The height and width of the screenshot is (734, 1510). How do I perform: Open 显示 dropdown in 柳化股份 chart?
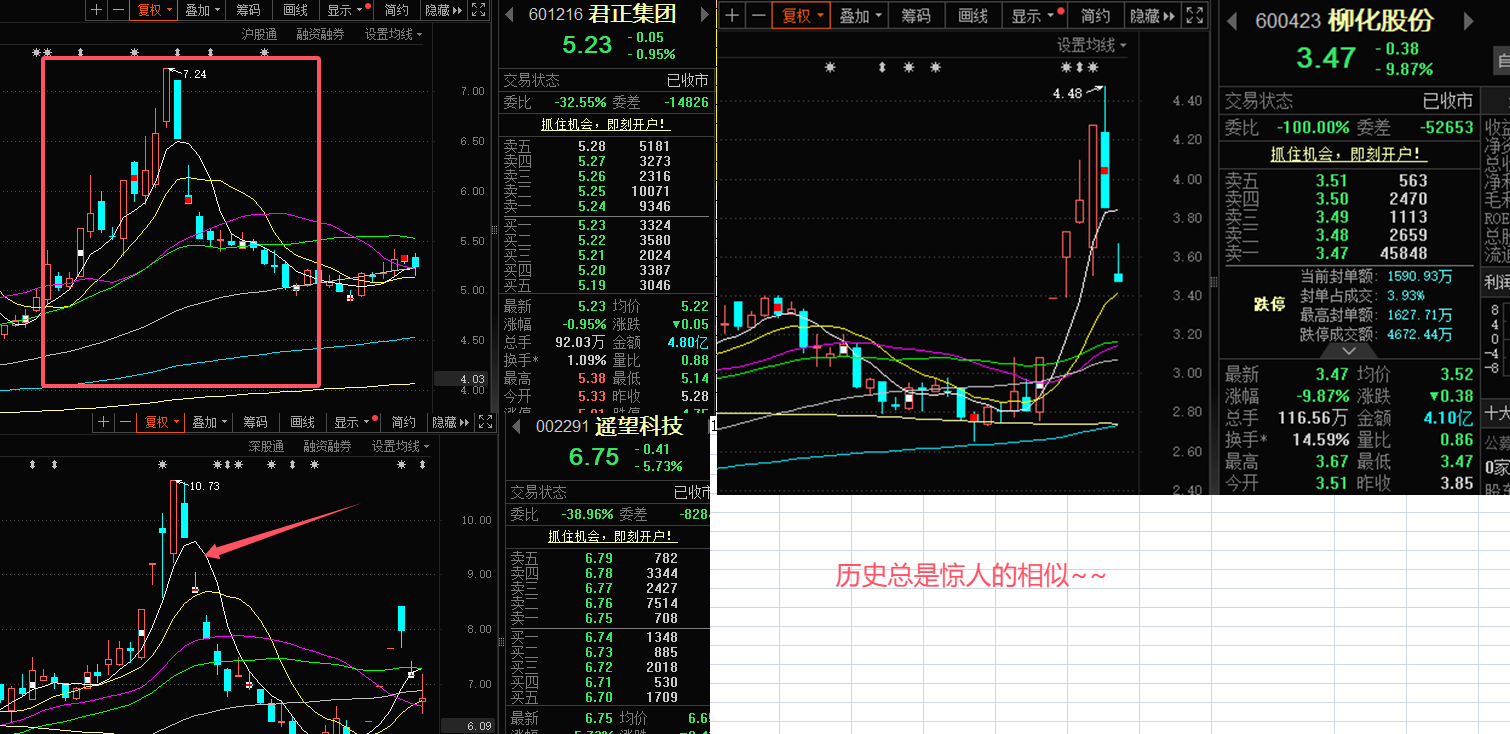coord(1033,16)
